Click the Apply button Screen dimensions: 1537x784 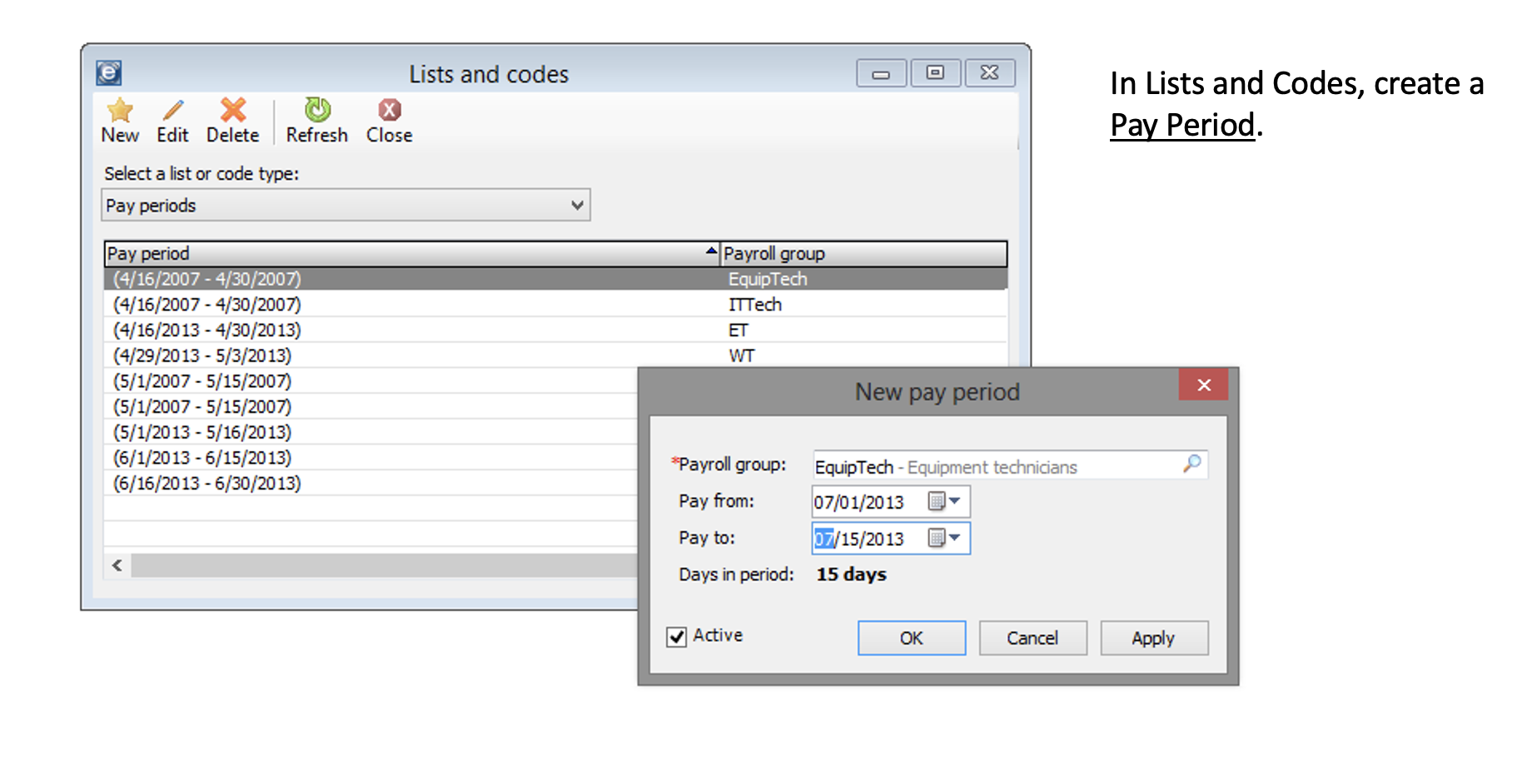1153,638
